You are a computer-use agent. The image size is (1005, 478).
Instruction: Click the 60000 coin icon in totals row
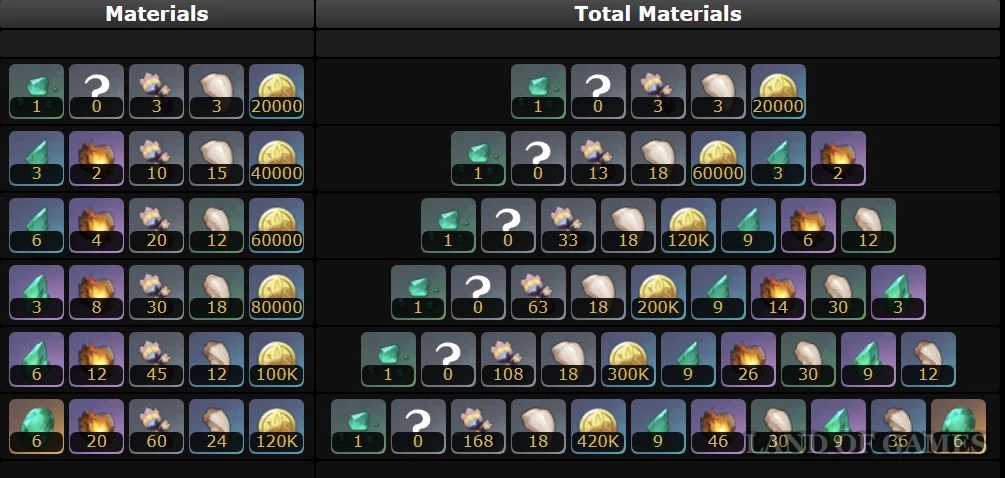pyautogui.click(x=718, y=158)
